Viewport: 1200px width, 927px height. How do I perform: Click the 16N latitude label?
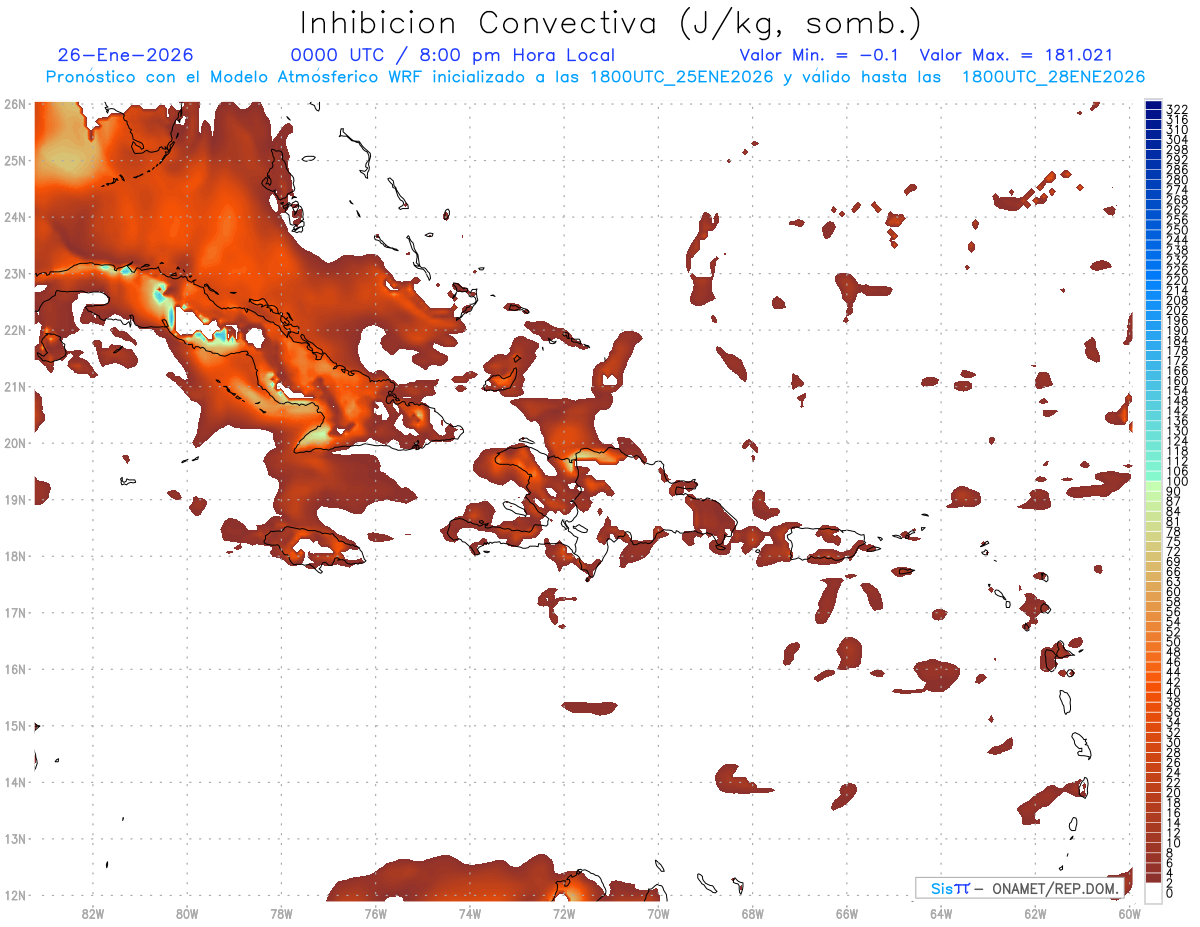point(14,669)
